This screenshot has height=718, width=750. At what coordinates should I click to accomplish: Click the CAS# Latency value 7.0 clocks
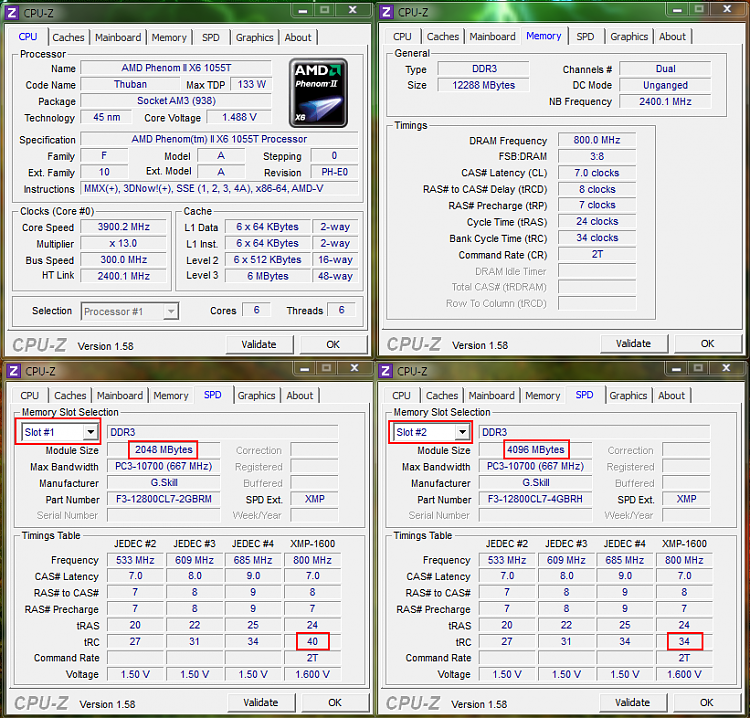coord(597,173)
